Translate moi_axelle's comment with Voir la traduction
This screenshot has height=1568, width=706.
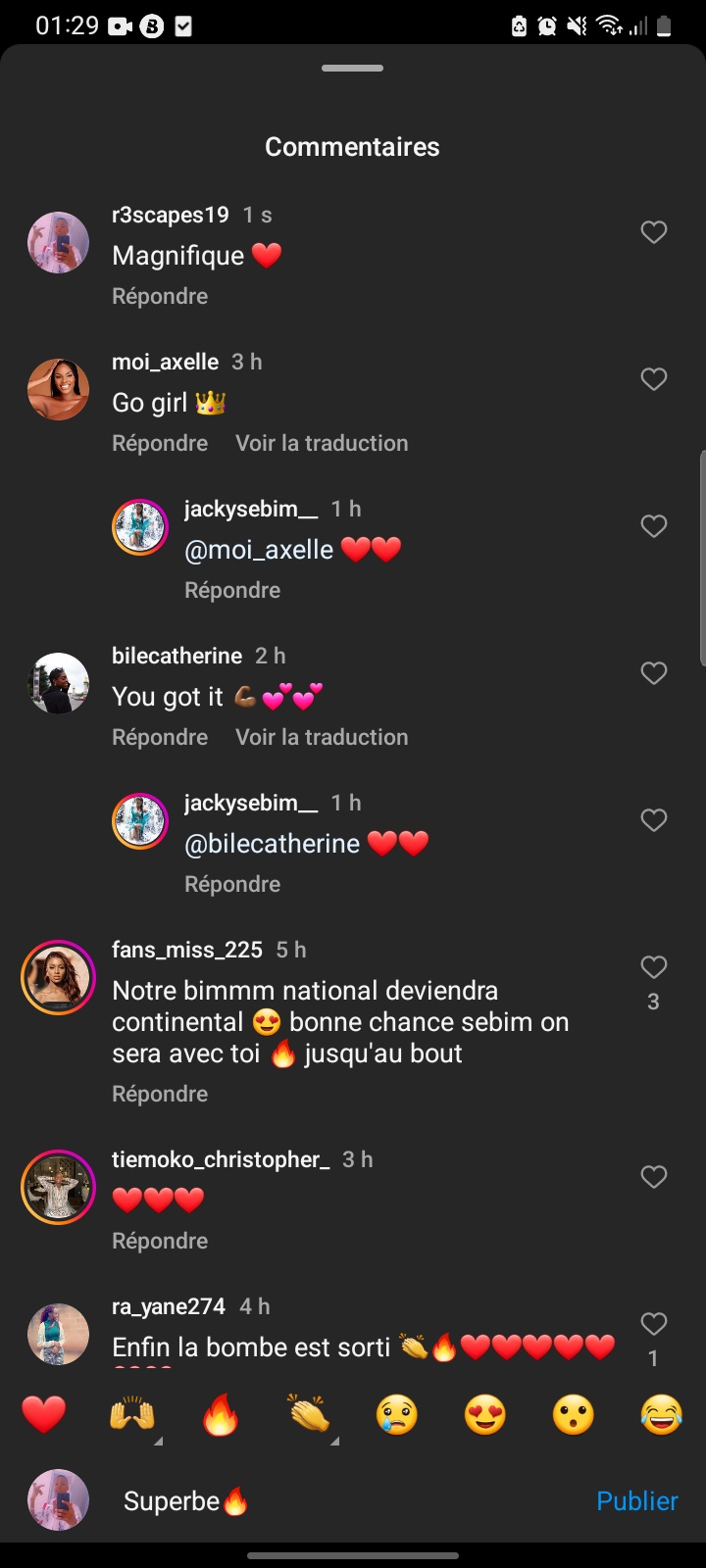(x=322, y=443)
